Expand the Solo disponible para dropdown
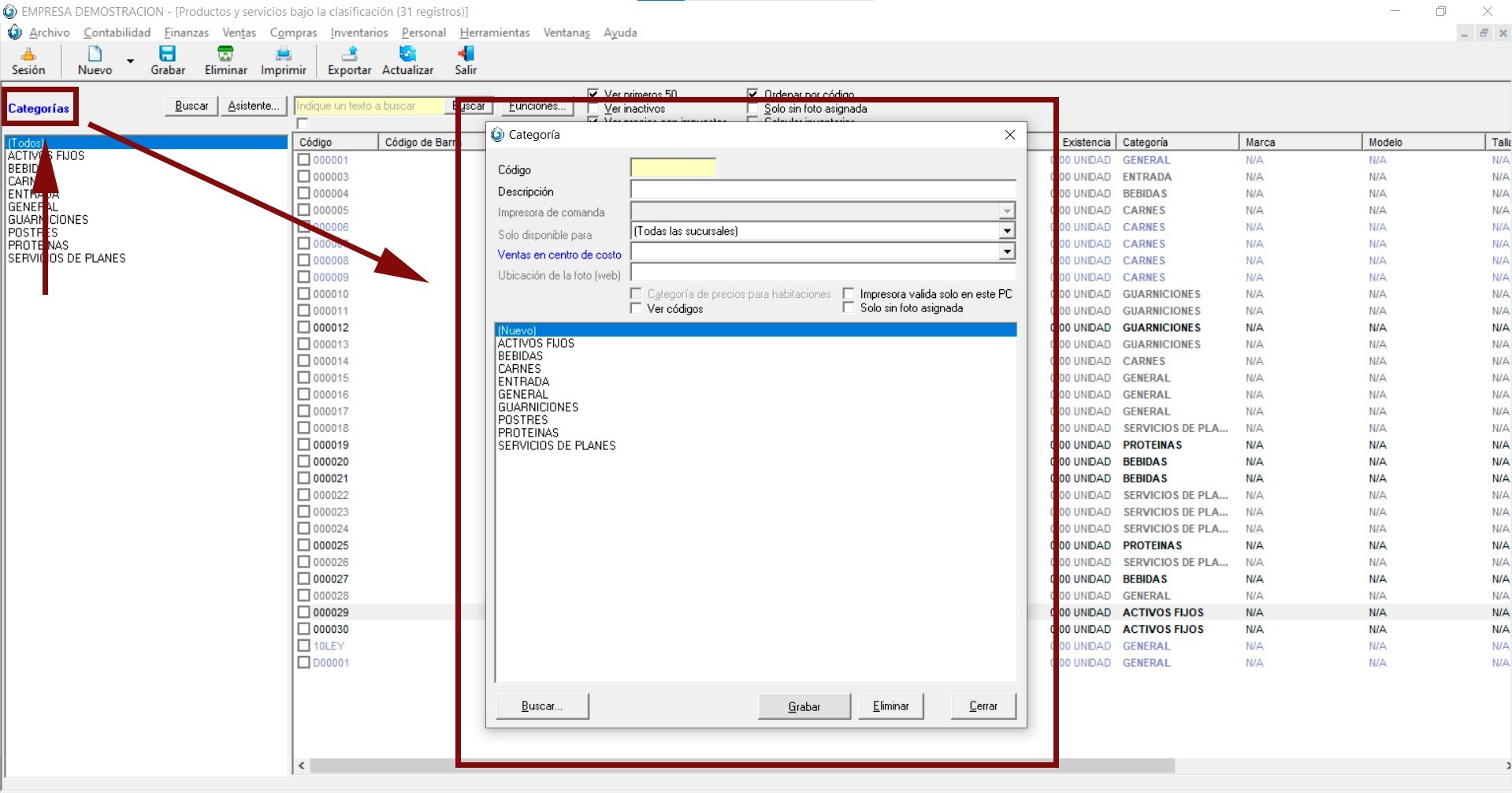Viewport: 1512px width, 793px height. click(x=1007, y=231)
